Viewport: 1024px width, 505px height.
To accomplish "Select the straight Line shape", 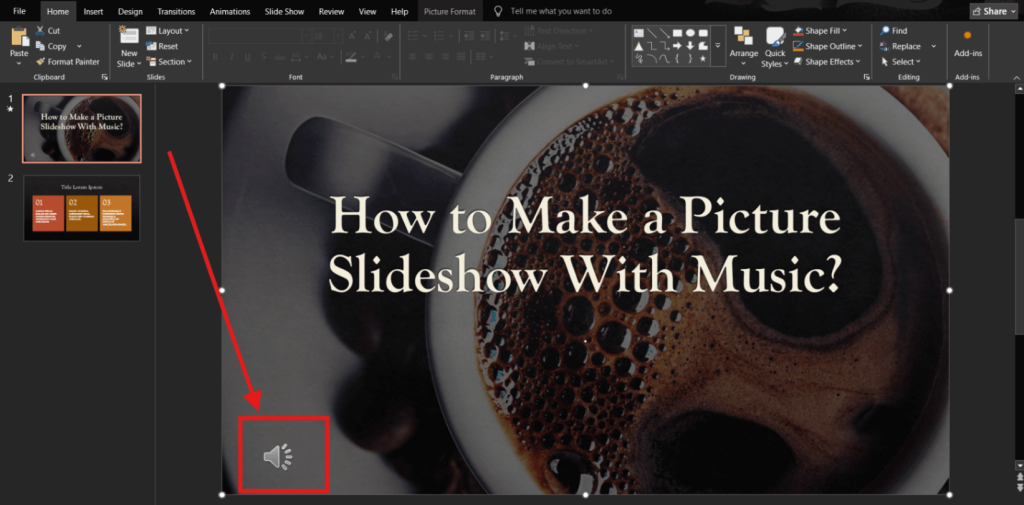I will point(651,33).
